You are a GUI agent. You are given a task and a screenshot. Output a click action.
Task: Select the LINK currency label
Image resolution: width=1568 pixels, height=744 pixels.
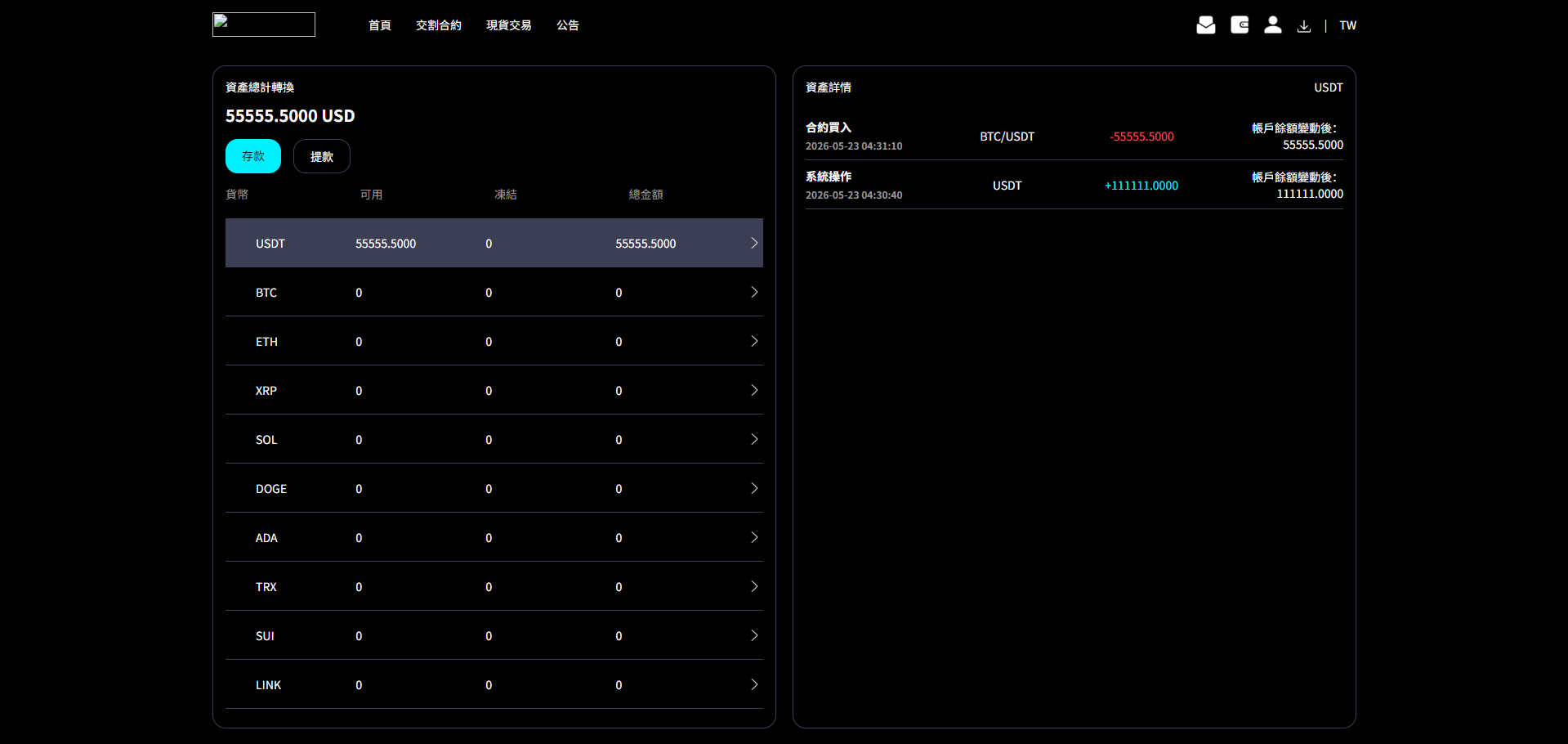coord(268,685)
